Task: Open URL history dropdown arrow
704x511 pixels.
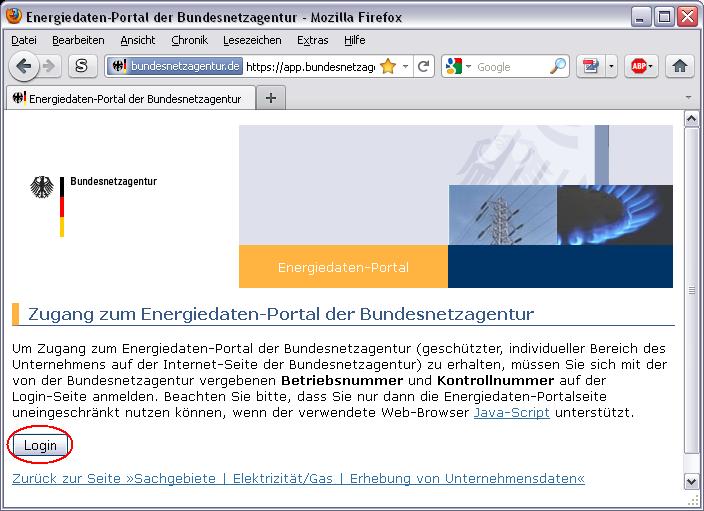Action: pos(405,66)
